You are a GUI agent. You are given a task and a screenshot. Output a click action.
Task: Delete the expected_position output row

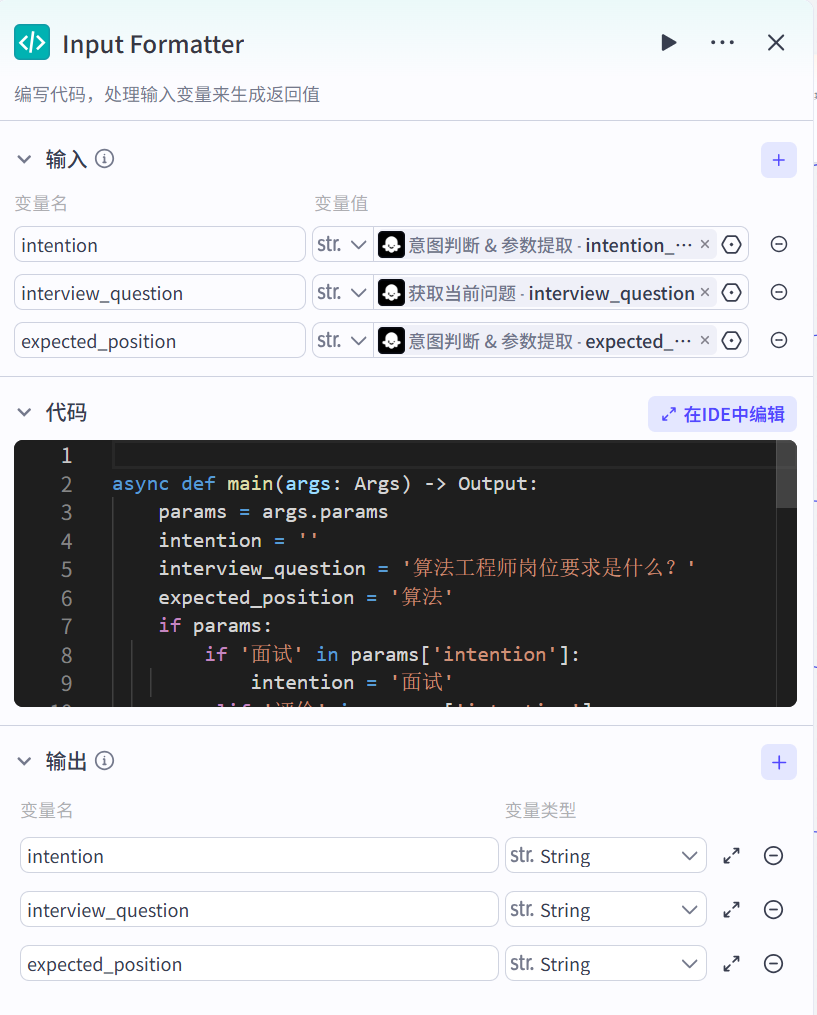773,964
